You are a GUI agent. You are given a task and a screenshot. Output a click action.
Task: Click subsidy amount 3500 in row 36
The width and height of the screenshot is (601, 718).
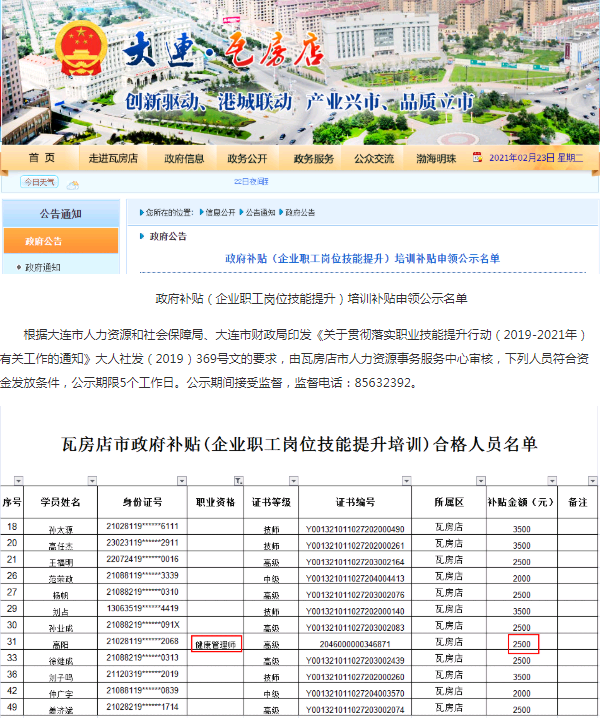[521, 677]
